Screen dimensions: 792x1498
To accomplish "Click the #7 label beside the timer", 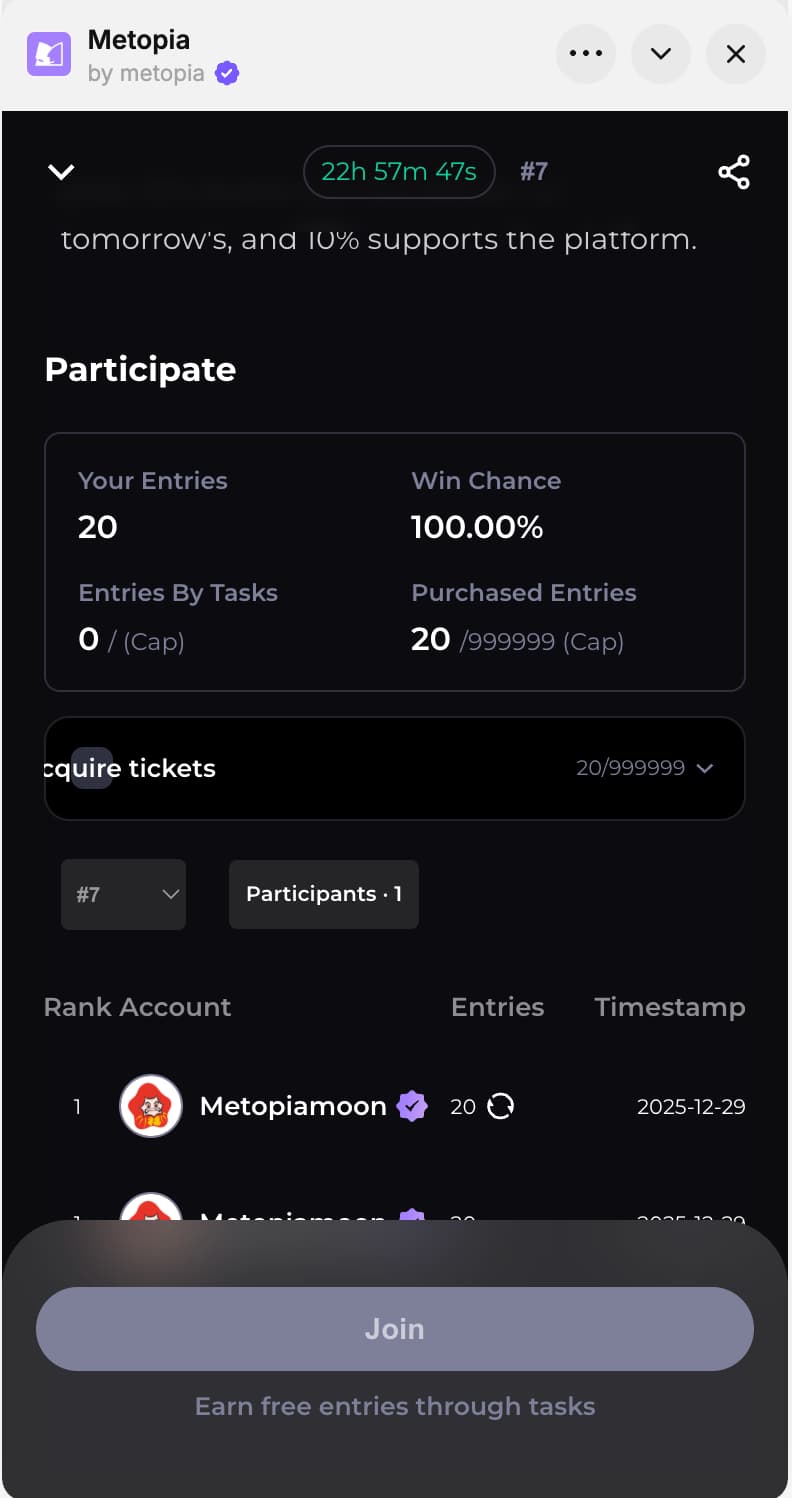I will (x=534, y=172).
